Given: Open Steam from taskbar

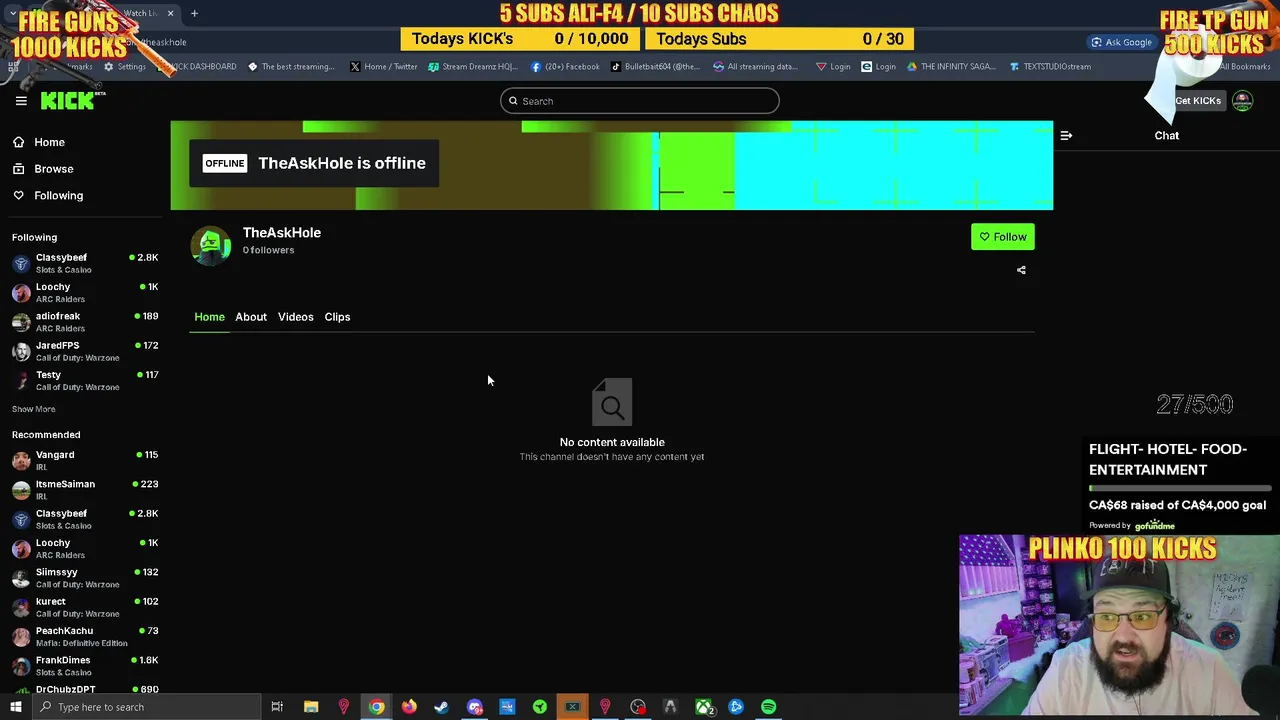Looking at the screenshot, I should pyautogui.click(x=441, y=707).
